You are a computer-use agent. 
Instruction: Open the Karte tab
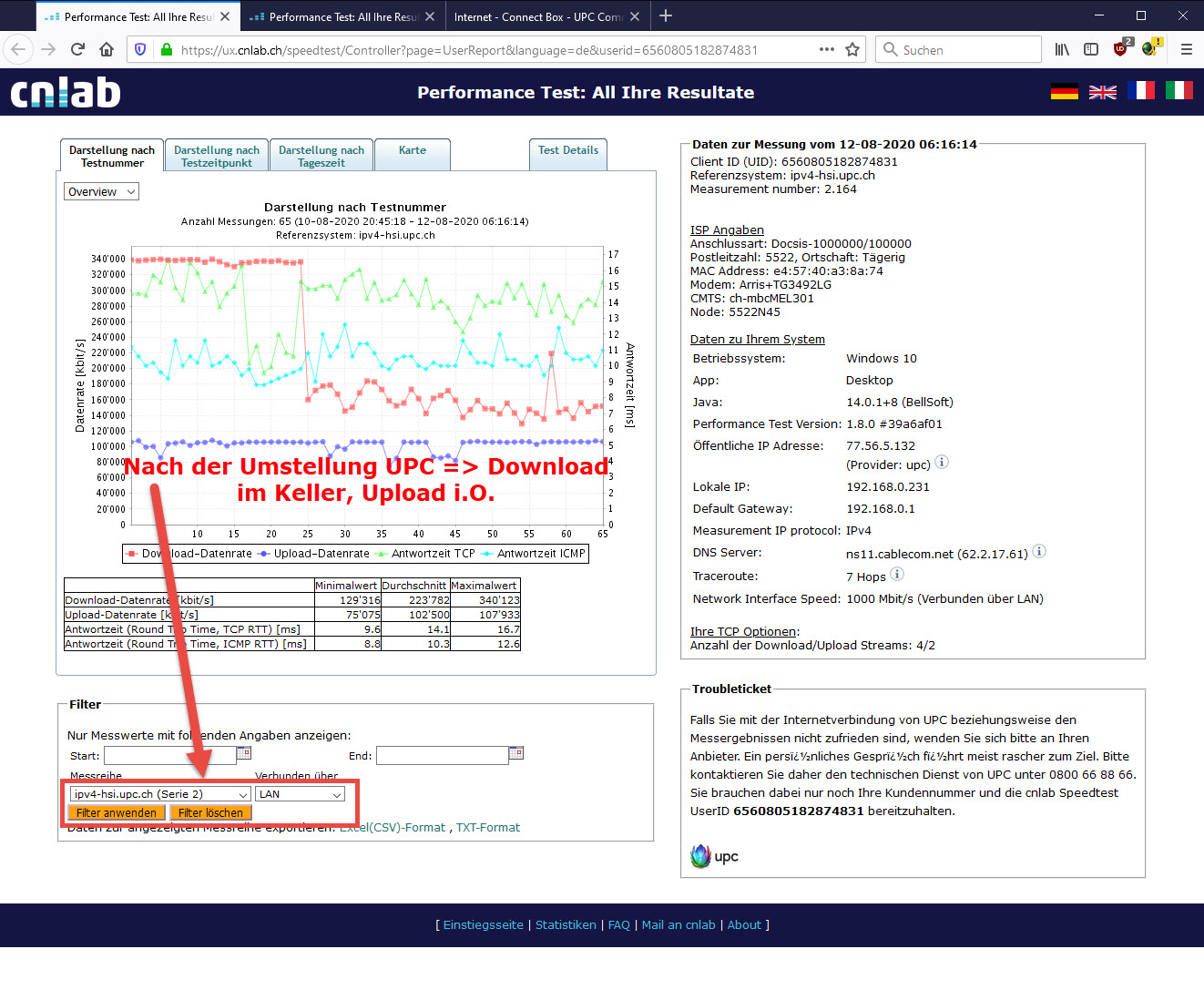point(413,151)
